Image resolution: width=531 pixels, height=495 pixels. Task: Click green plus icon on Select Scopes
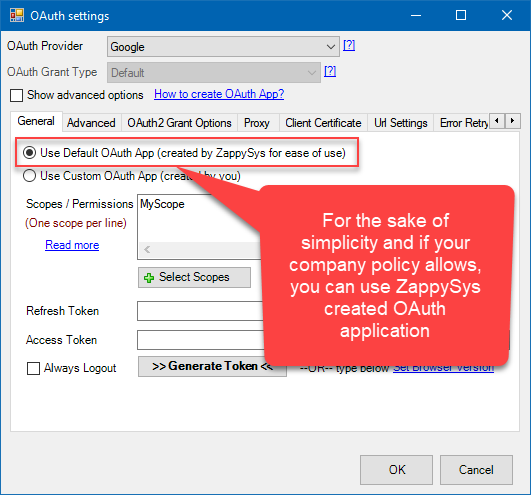pyautogui.click(x=149, y=278)
